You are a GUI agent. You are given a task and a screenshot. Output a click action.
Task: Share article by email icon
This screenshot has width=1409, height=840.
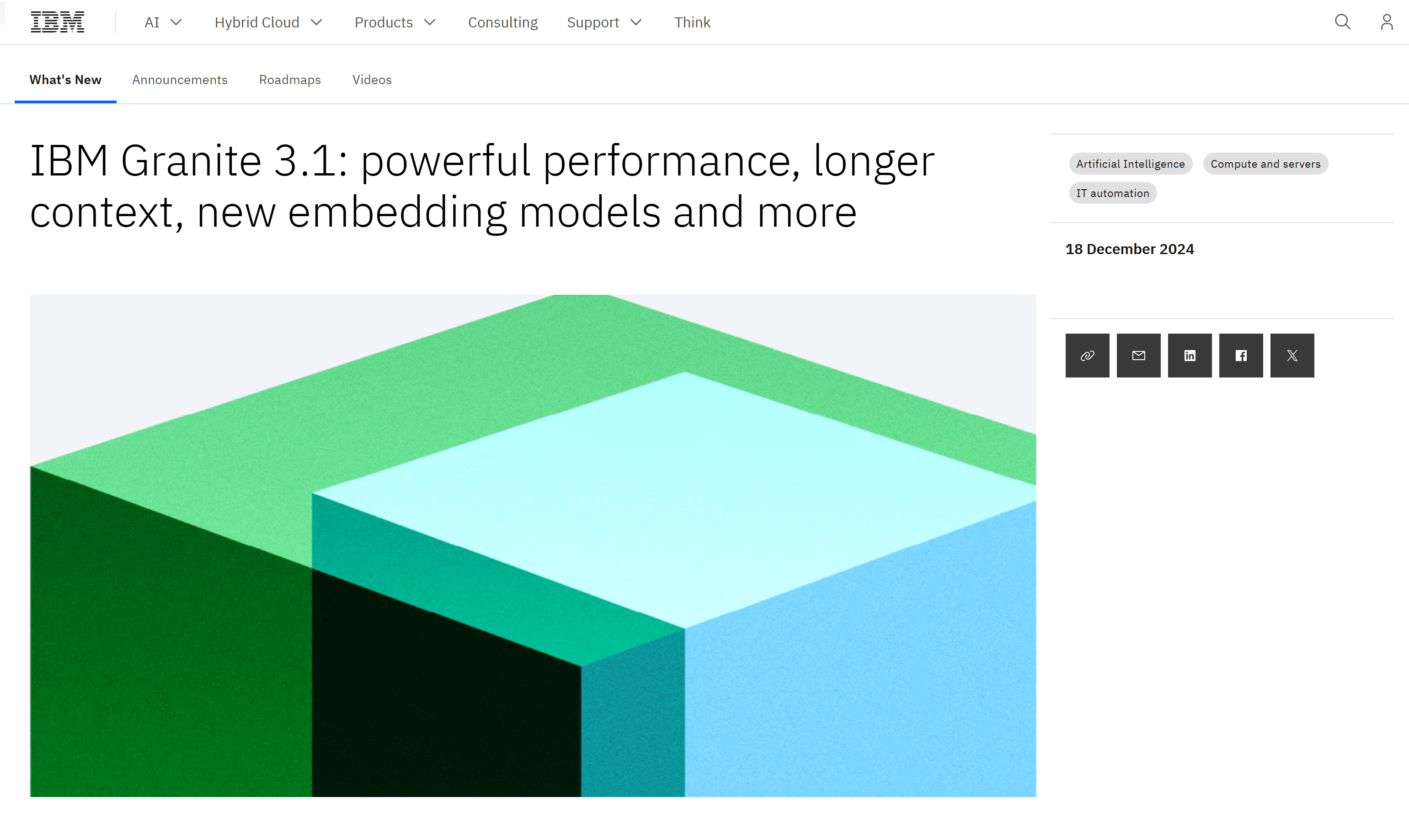[1138, 356]
